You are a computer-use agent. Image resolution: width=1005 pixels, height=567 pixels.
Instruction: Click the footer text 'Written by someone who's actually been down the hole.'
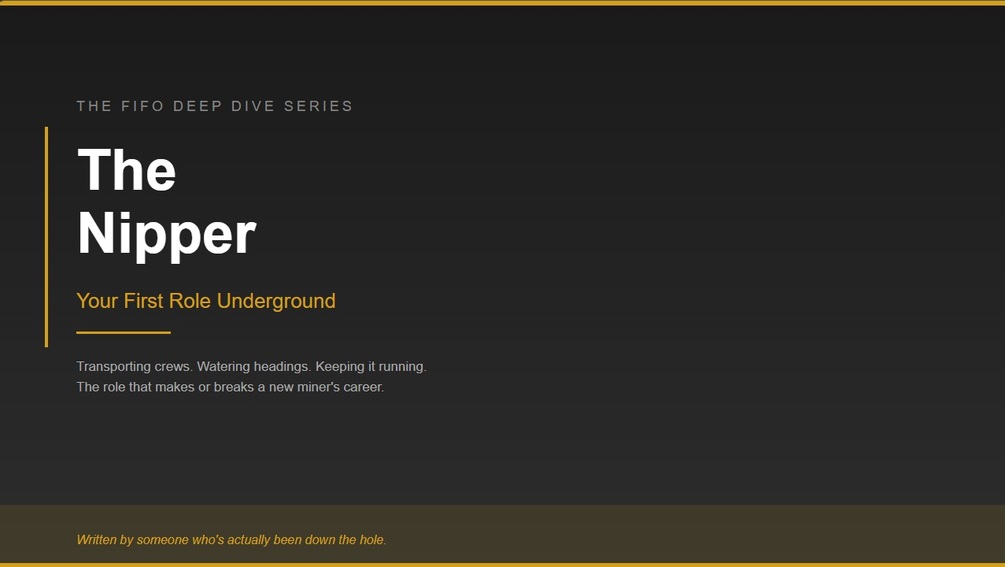231,539
